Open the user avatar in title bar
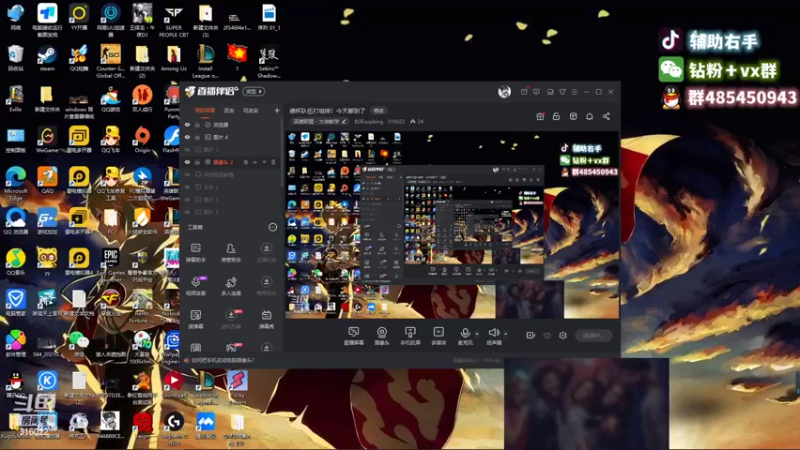 (x=504, y=91)
